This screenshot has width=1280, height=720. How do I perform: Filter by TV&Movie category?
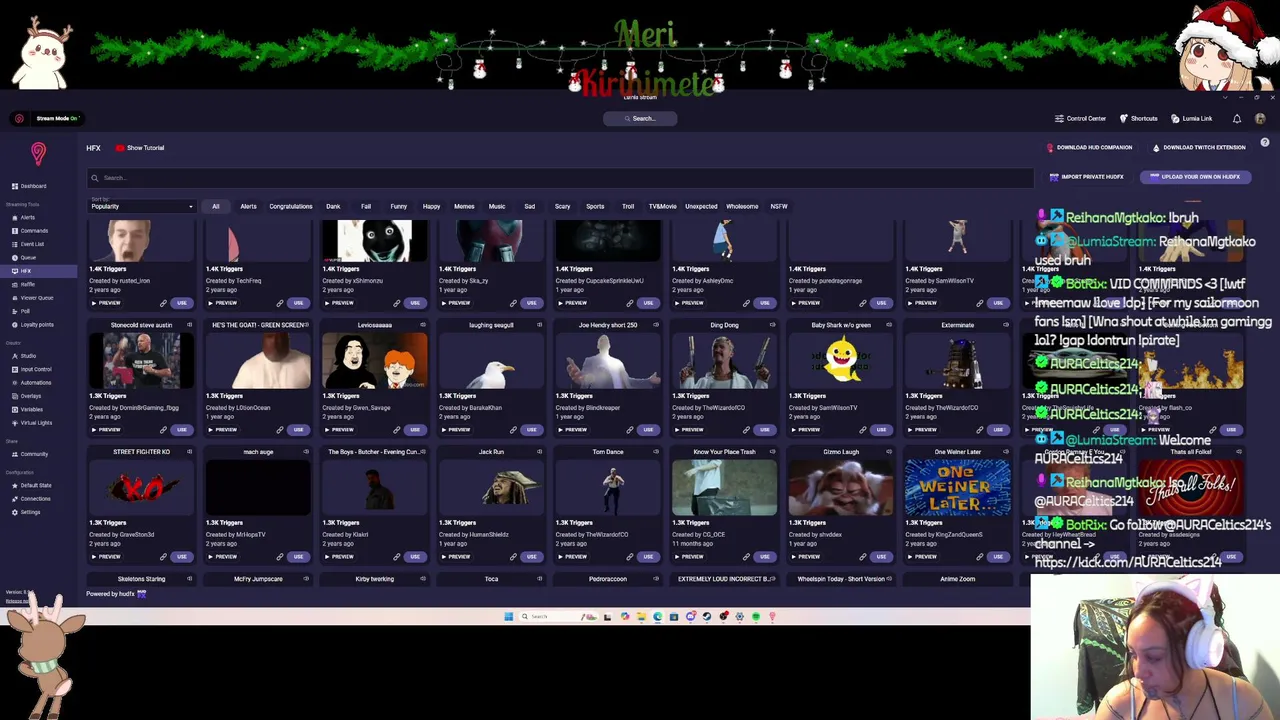[662, 206]
